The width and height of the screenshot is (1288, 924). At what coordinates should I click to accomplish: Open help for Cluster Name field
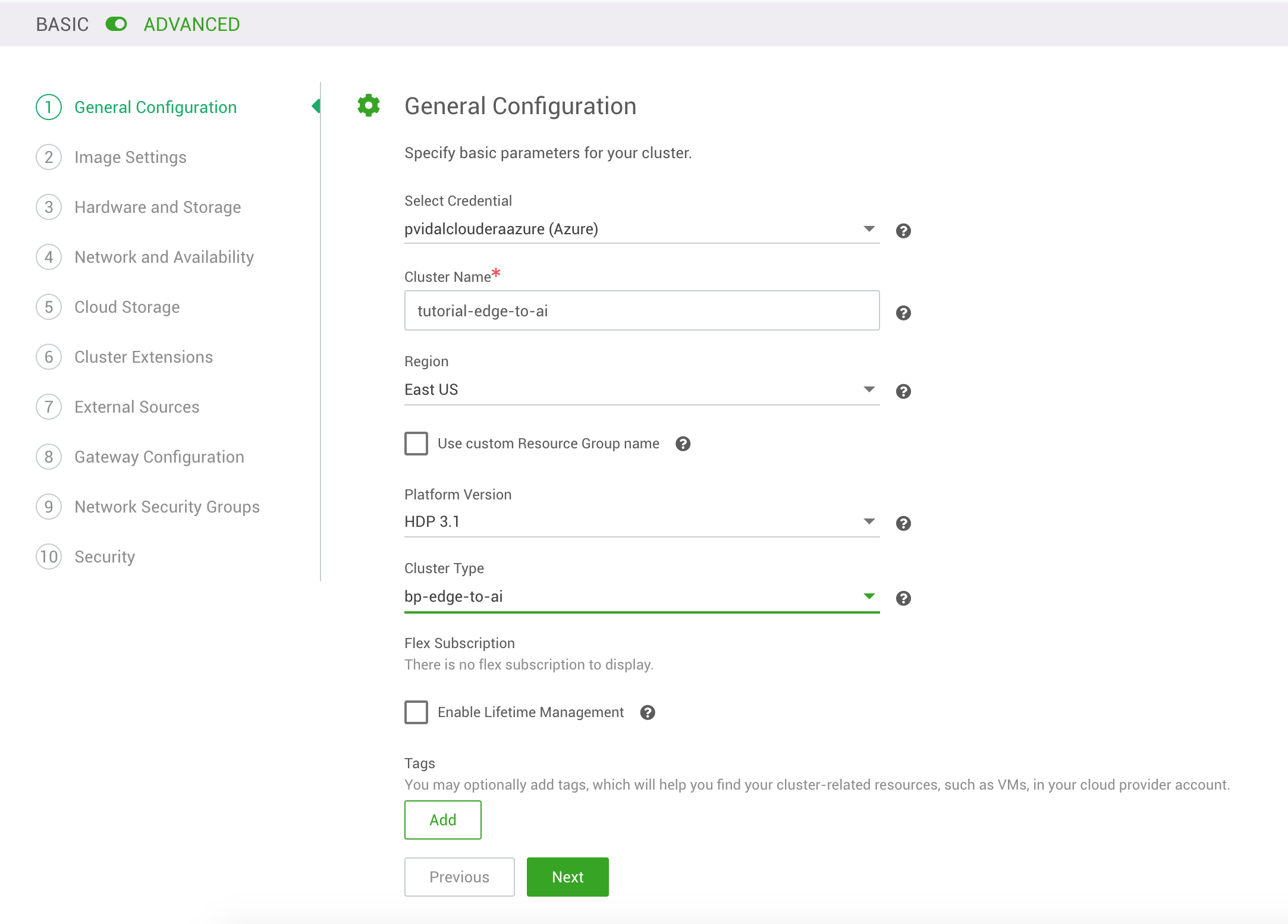click(903, 312)
